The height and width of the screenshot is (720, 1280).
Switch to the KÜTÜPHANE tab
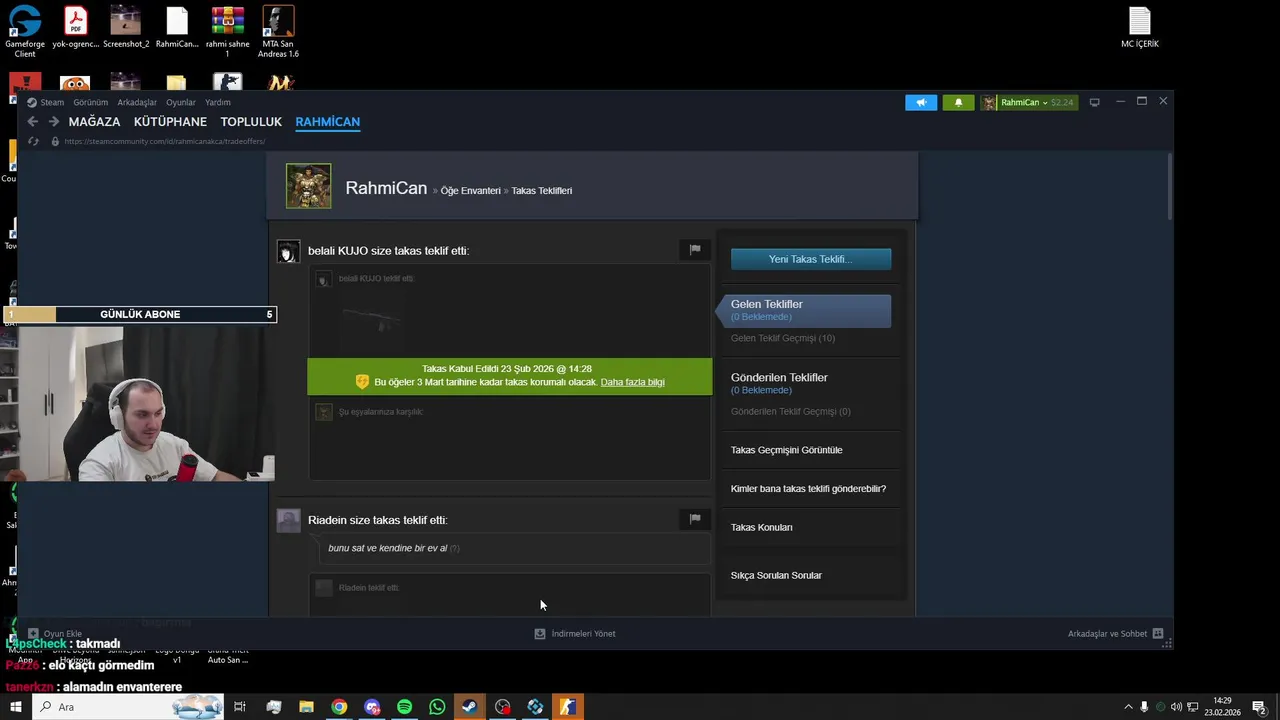tap(170, 122)
